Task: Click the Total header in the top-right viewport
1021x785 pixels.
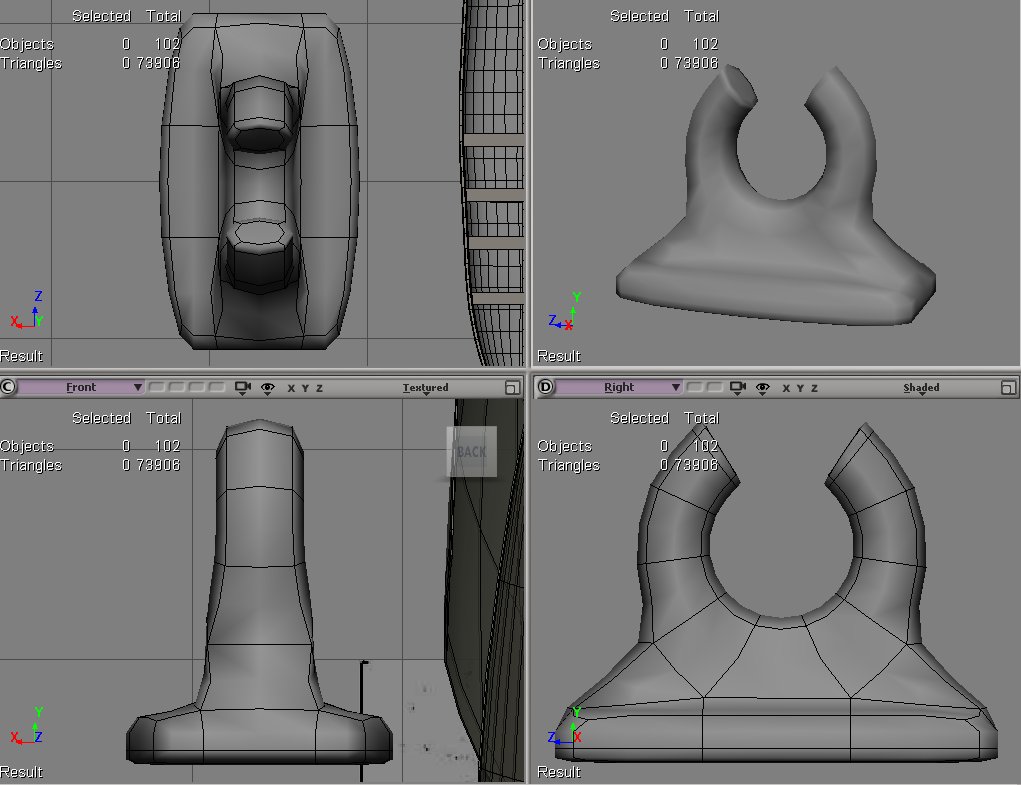Action: pos(701,16)
